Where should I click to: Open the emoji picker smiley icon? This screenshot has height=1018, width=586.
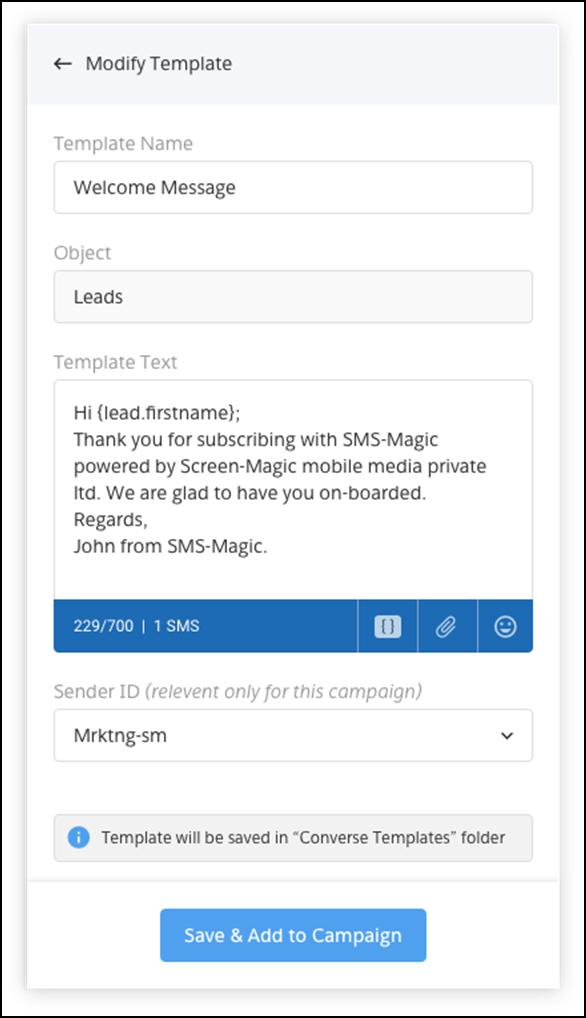(506, 627)
